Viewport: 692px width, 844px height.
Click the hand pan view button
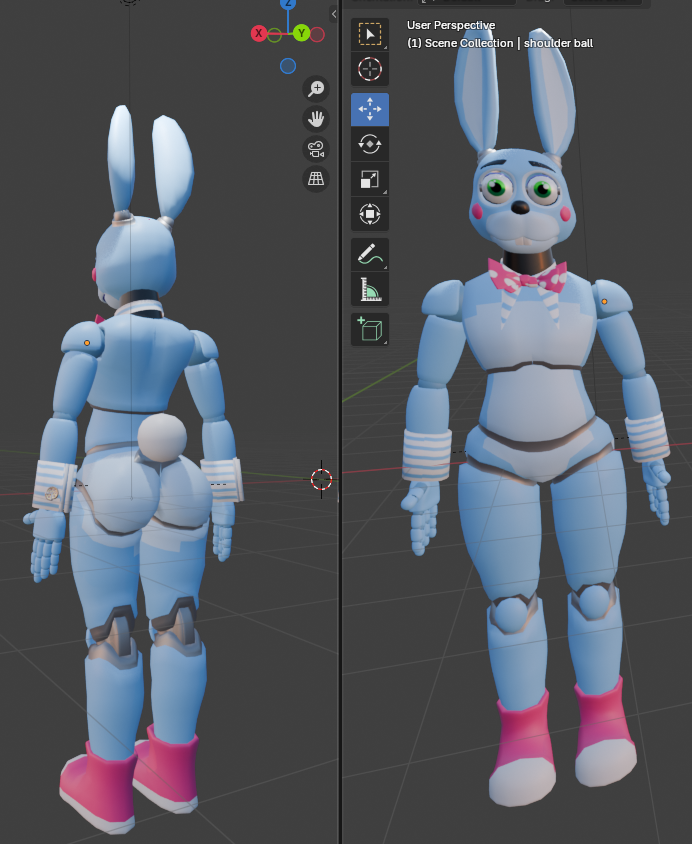click(316, 119)
